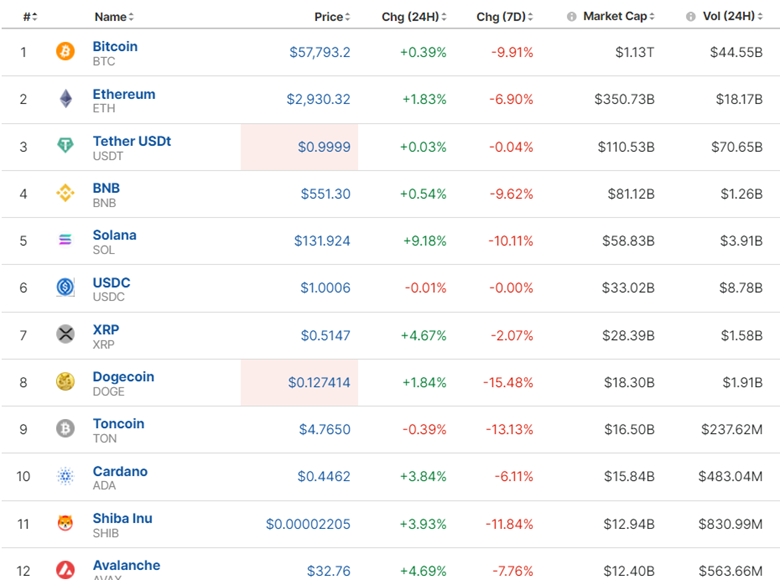Click Cardano volume $483.04M

pyautogui.click(x=730, y=476)
